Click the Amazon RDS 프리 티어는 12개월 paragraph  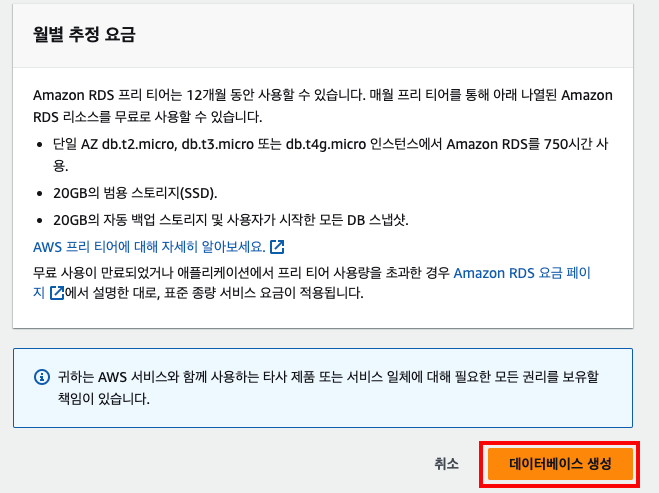pyautogui.click(x=323, y=106)
